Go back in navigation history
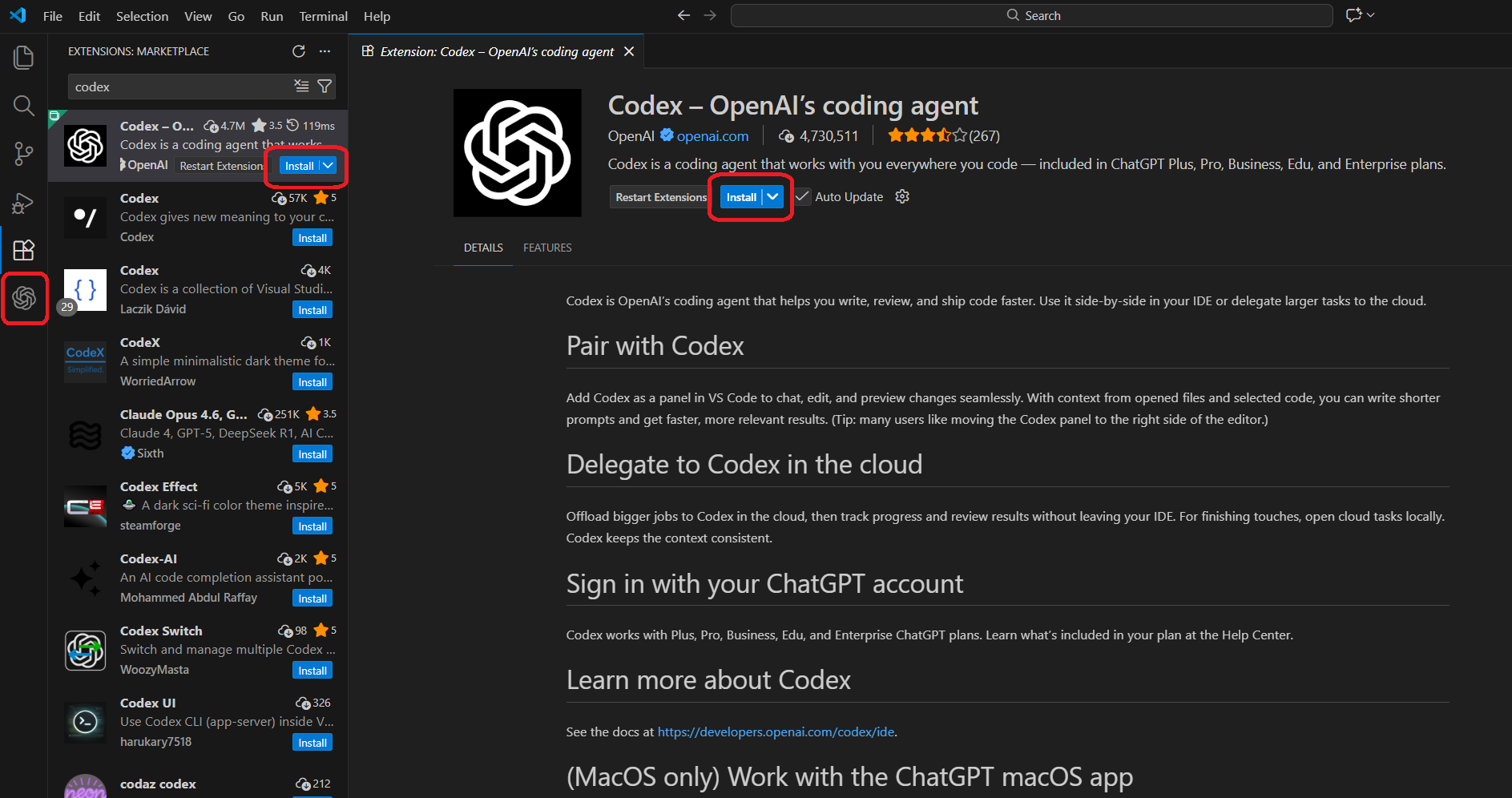Viewport: 1512px width, 798px height. tap(683, 15)
